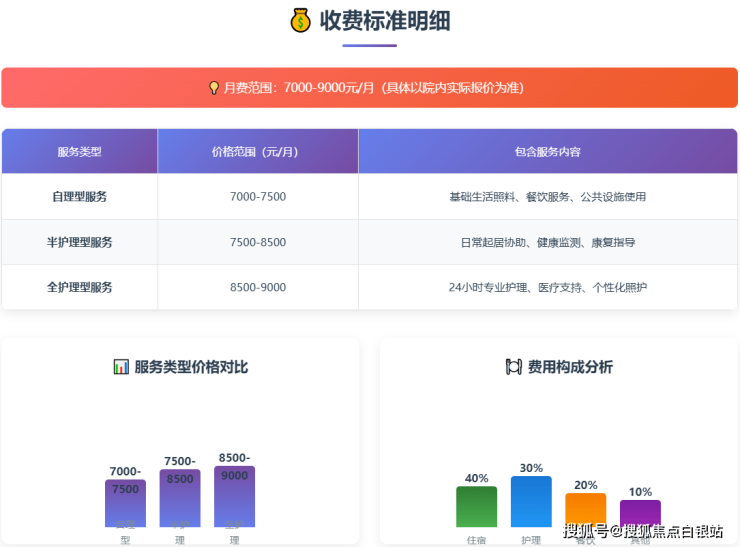Image resolution: width=740 pixels, height=547 pixels.
Task: Click the purple 10% bar
Action: (640, 512)
